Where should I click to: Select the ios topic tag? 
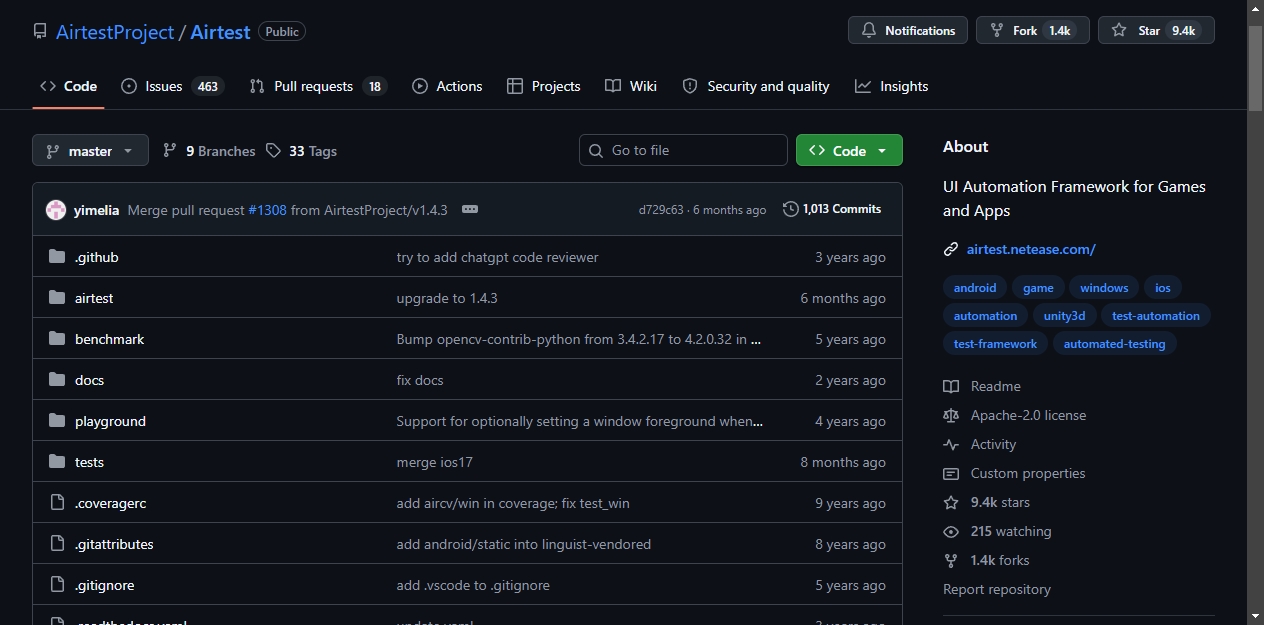coord(1162,288)
